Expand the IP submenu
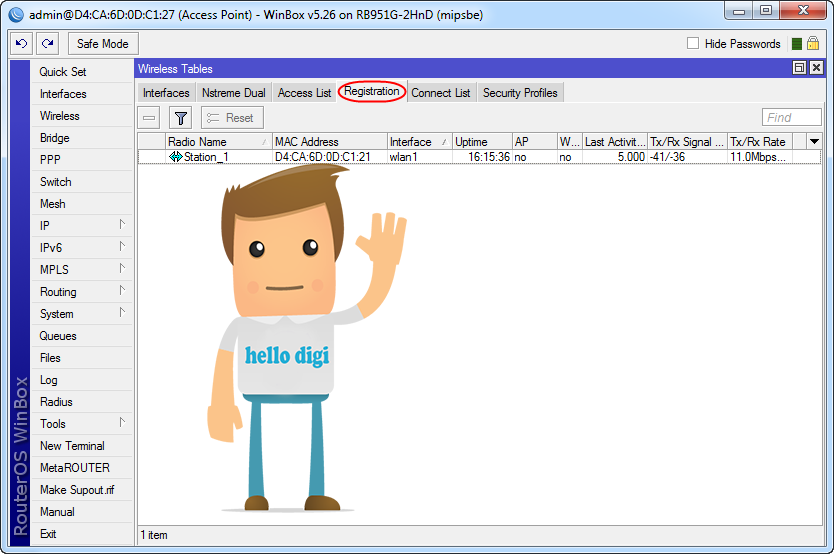The height and width of the screenshot is (554, 834). click(x=122, y=224)
